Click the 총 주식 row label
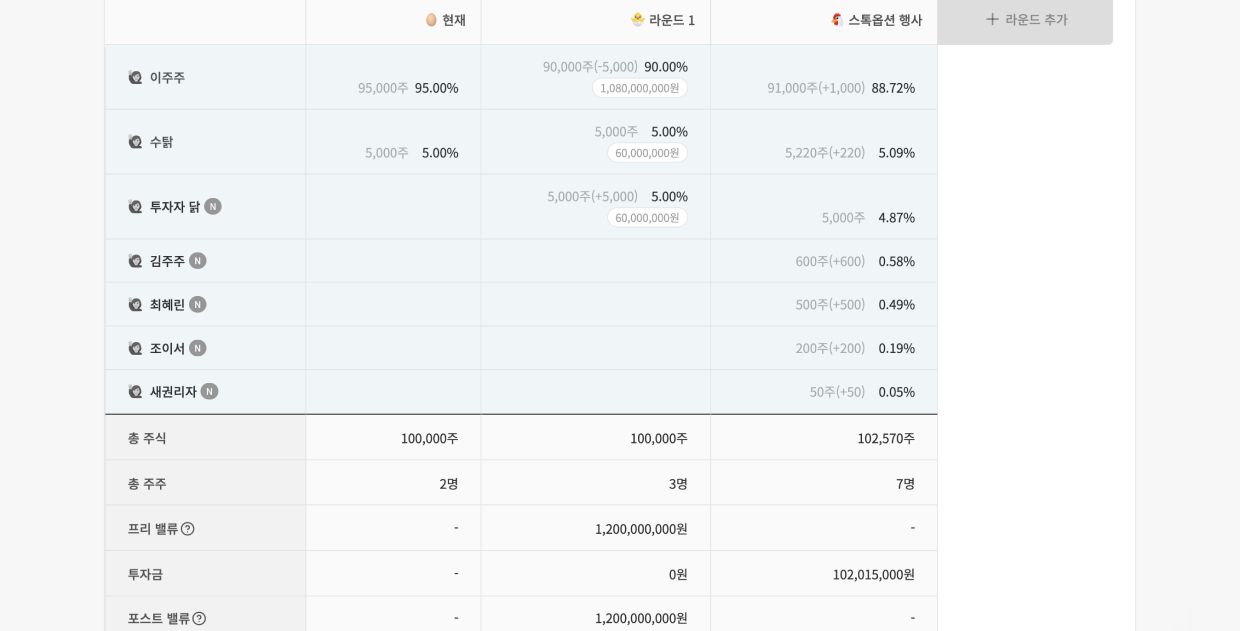Screen dimensions: 1240x631 (146, 438)
